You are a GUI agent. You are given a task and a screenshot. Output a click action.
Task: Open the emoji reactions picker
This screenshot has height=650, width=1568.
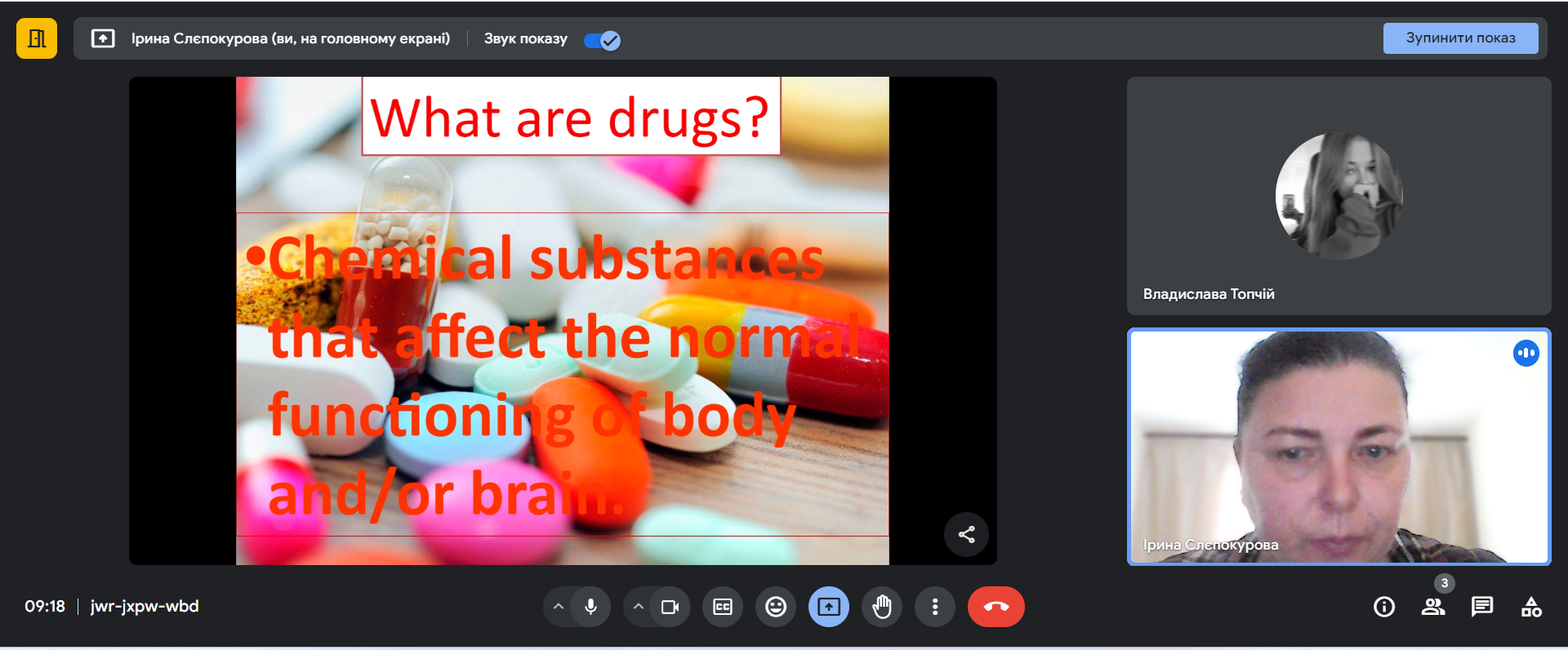[776, 607]
